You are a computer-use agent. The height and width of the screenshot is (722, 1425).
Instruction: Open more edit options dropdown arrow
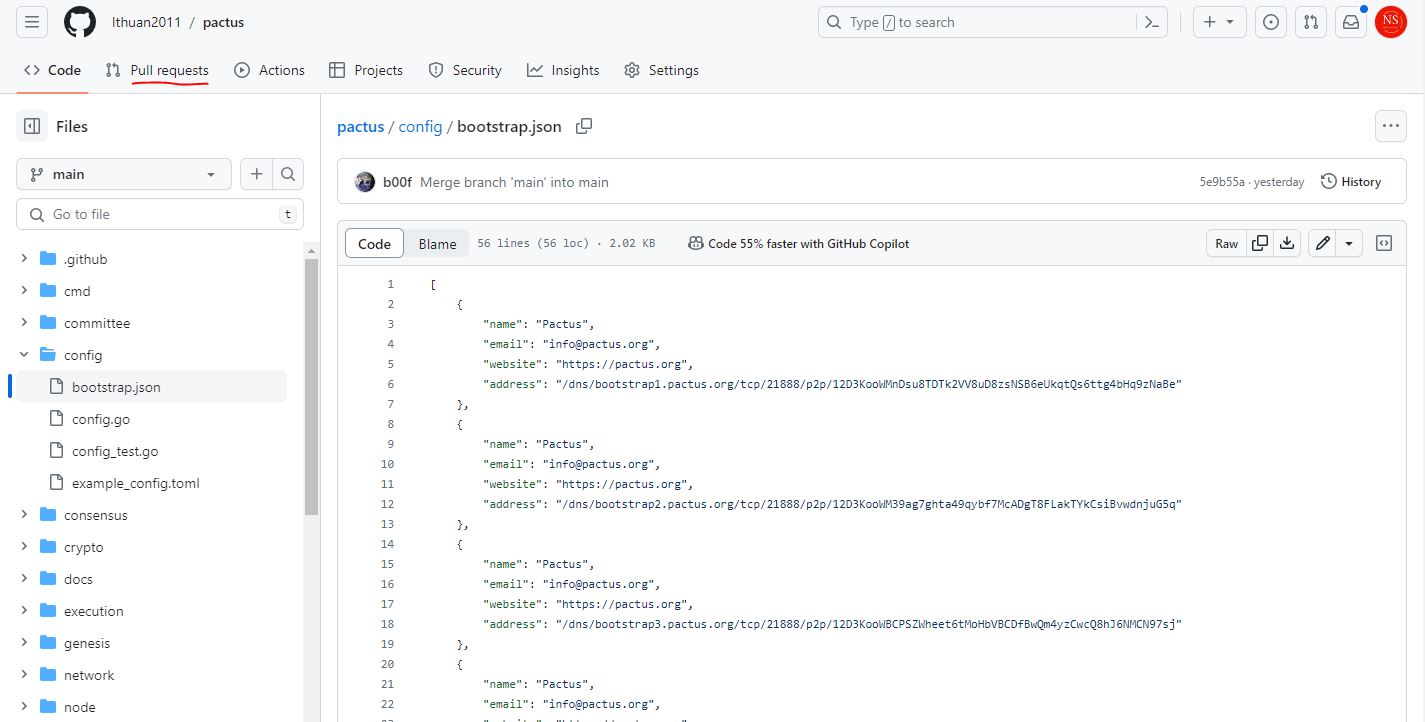coord(1349,243)
